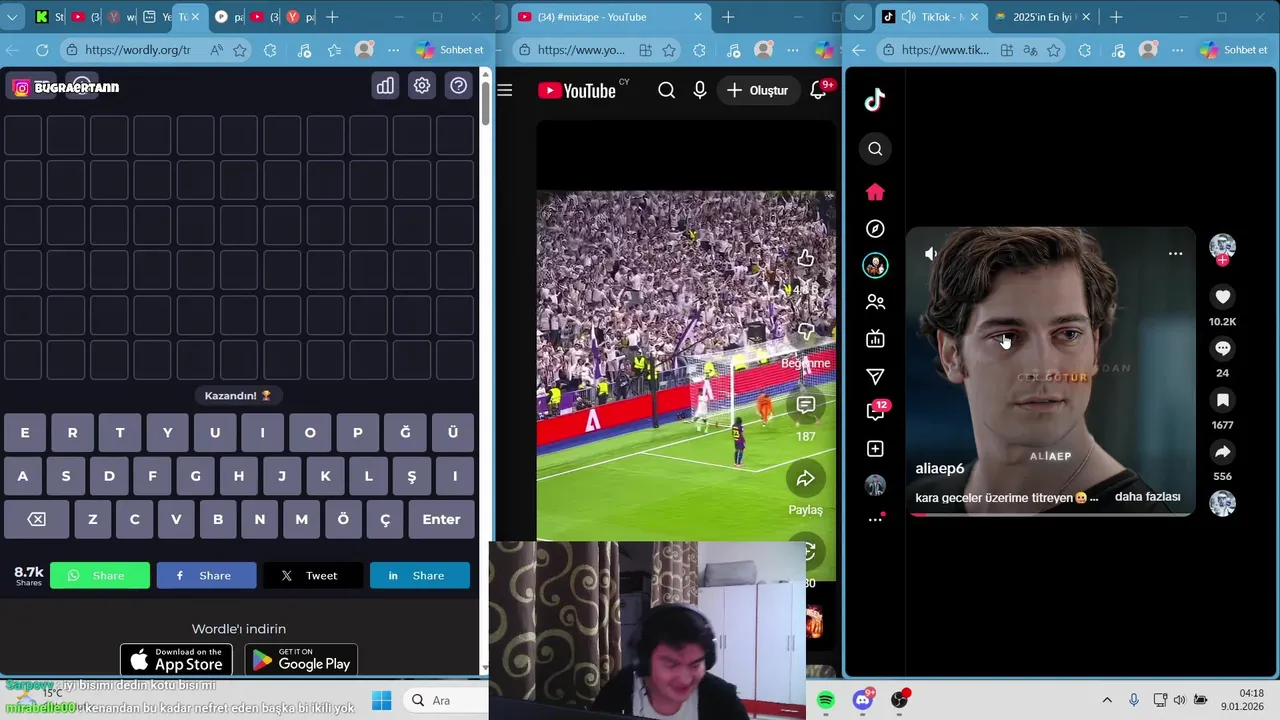
Task: Open Google Play download badge
Action: (x=301, y=660)
